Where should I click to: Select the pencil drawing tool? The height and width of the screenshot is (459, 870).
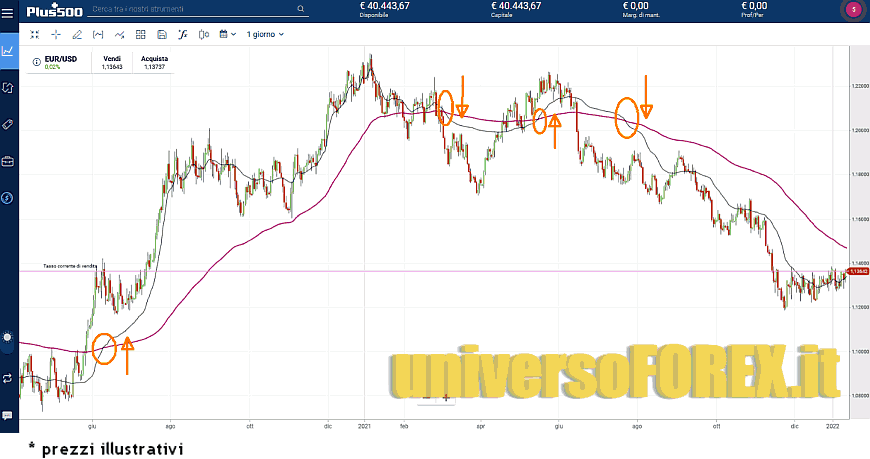click(x=77, y=34)
